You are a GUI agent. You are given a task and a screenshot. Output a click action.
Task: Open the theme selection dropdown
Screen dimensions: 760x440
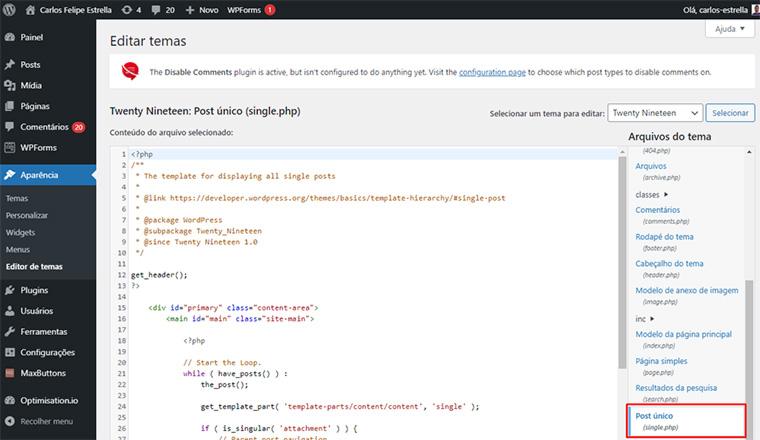point(654,113)
